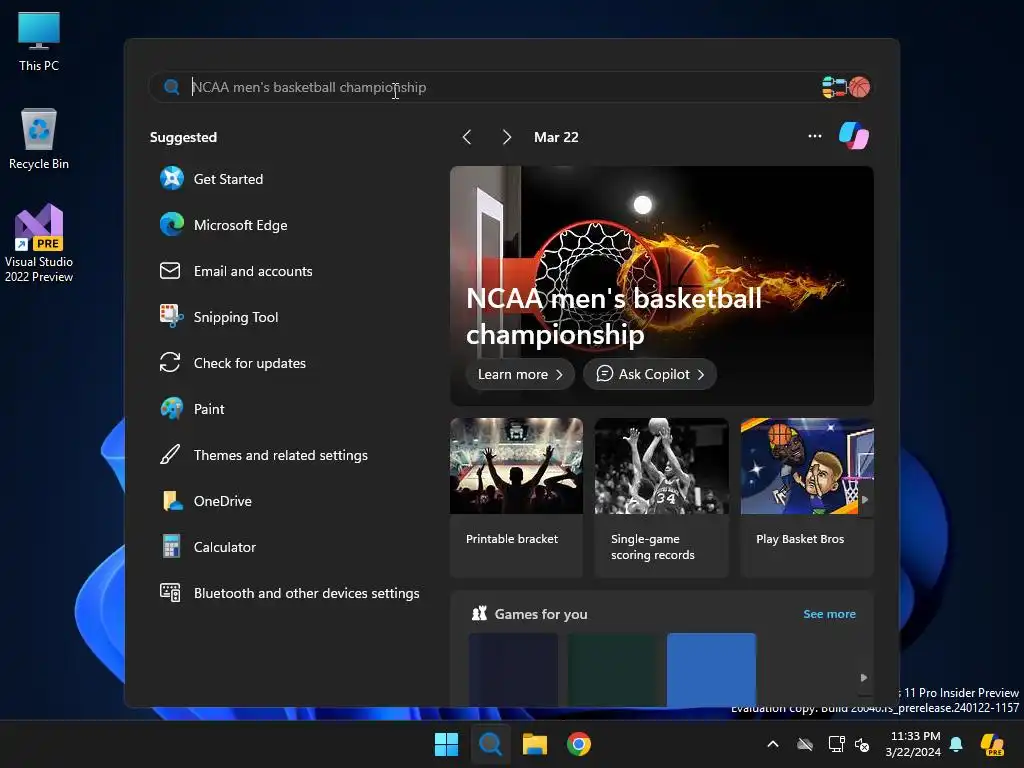Viewport: 1024px width, 768px height.
Task: Open the OneDrive app icon
Action: tap(172, 501)
